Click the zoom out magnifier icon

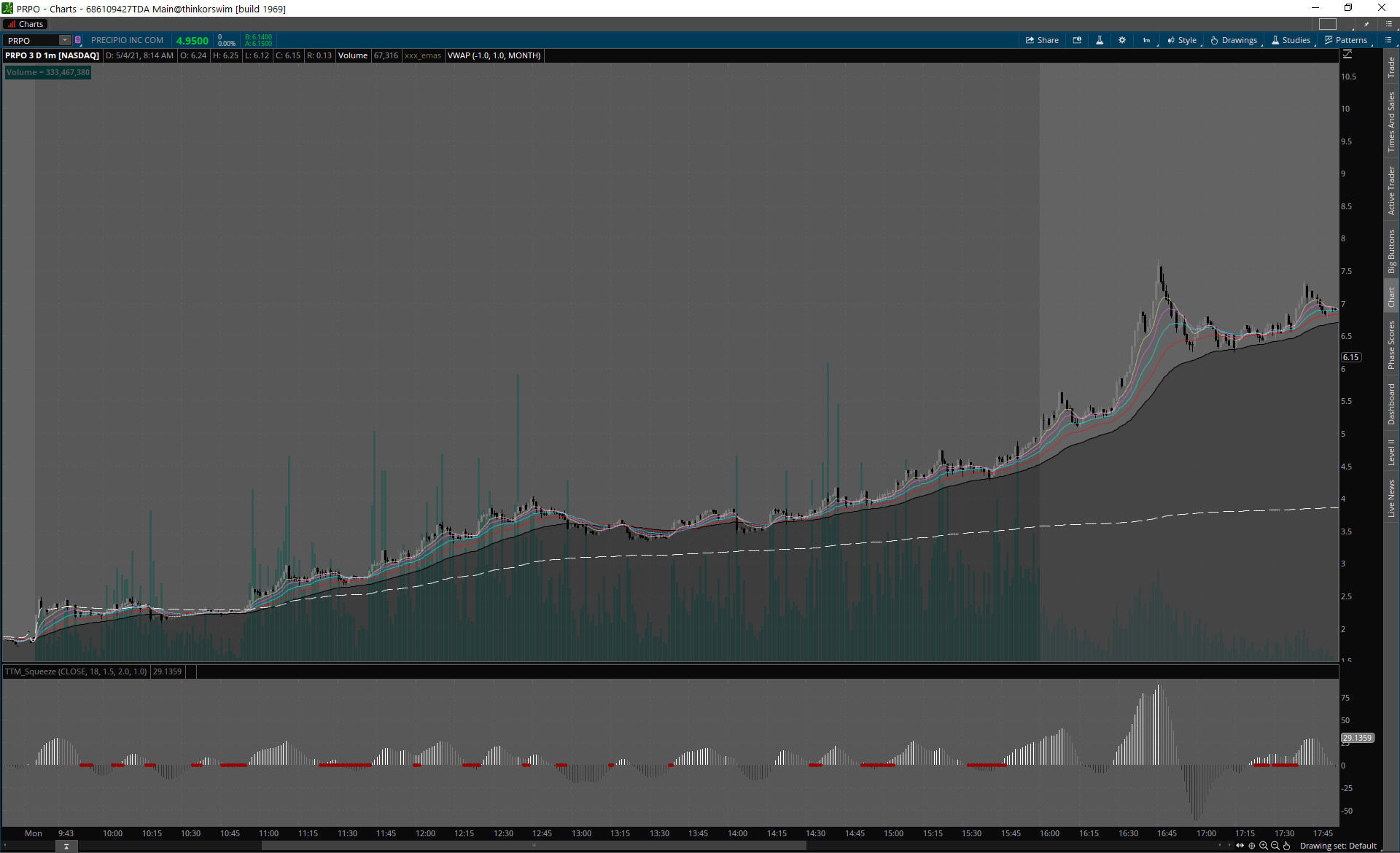click(1275, 846)
